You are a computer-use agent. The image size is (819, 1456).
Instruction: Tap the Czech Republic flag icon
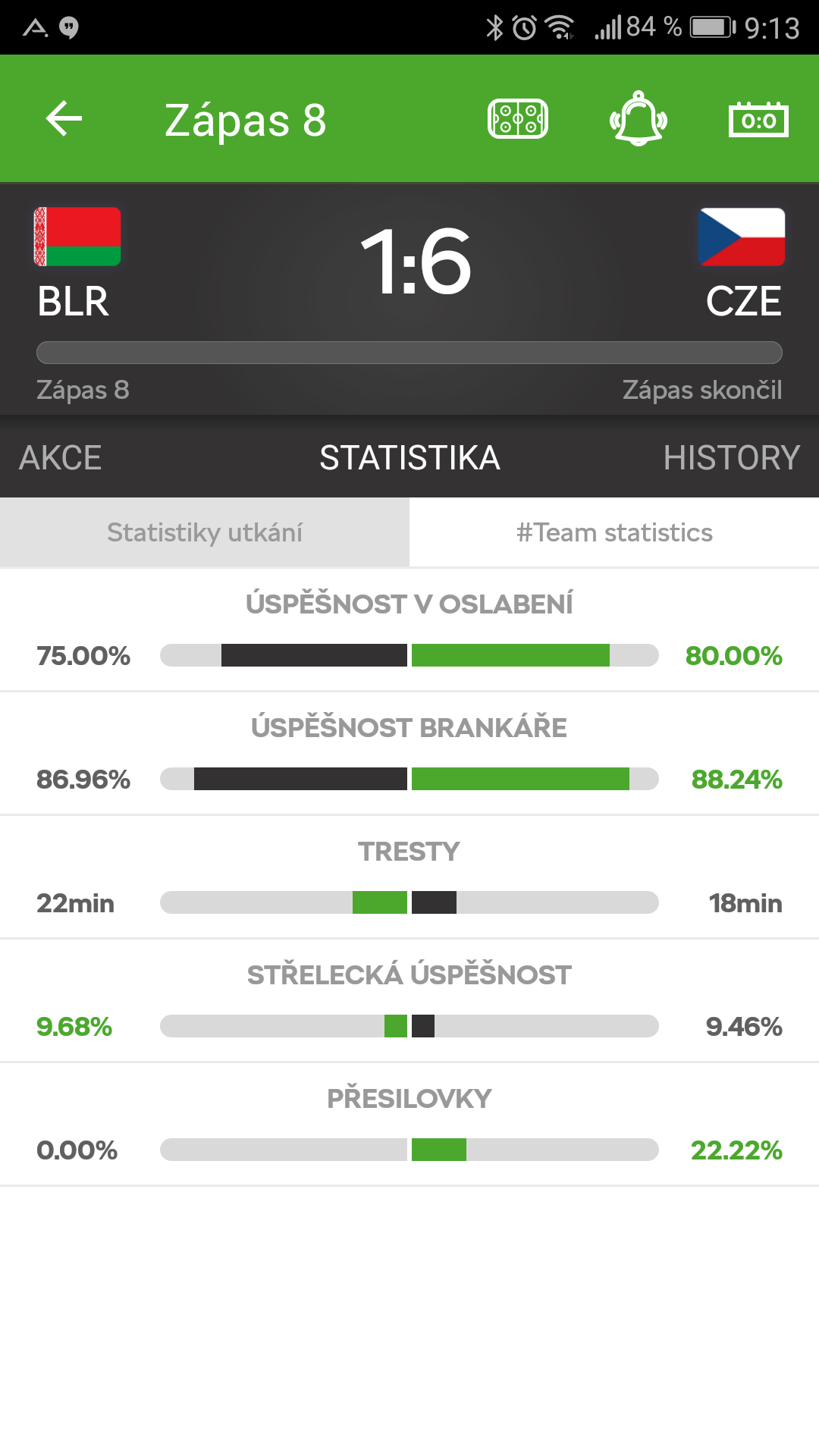point(742,237)
